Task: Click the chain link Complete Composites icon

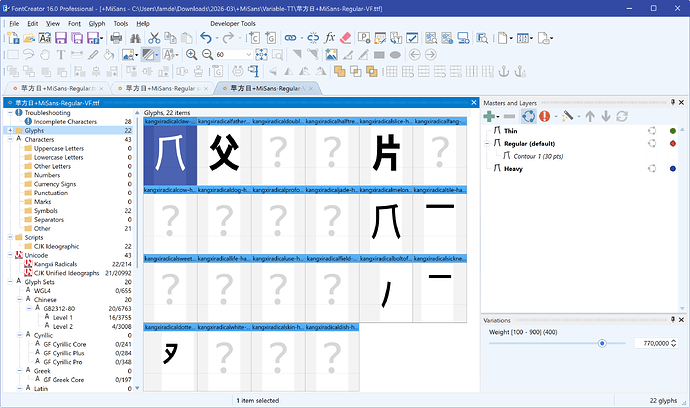Action: coord(290,38)
